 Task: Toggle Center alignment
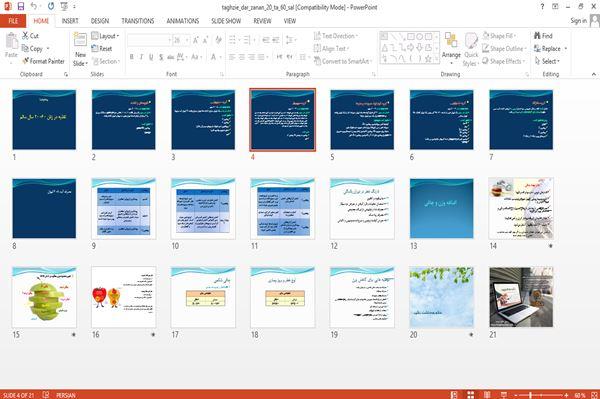pyautogui.click(x=242, y=57)
